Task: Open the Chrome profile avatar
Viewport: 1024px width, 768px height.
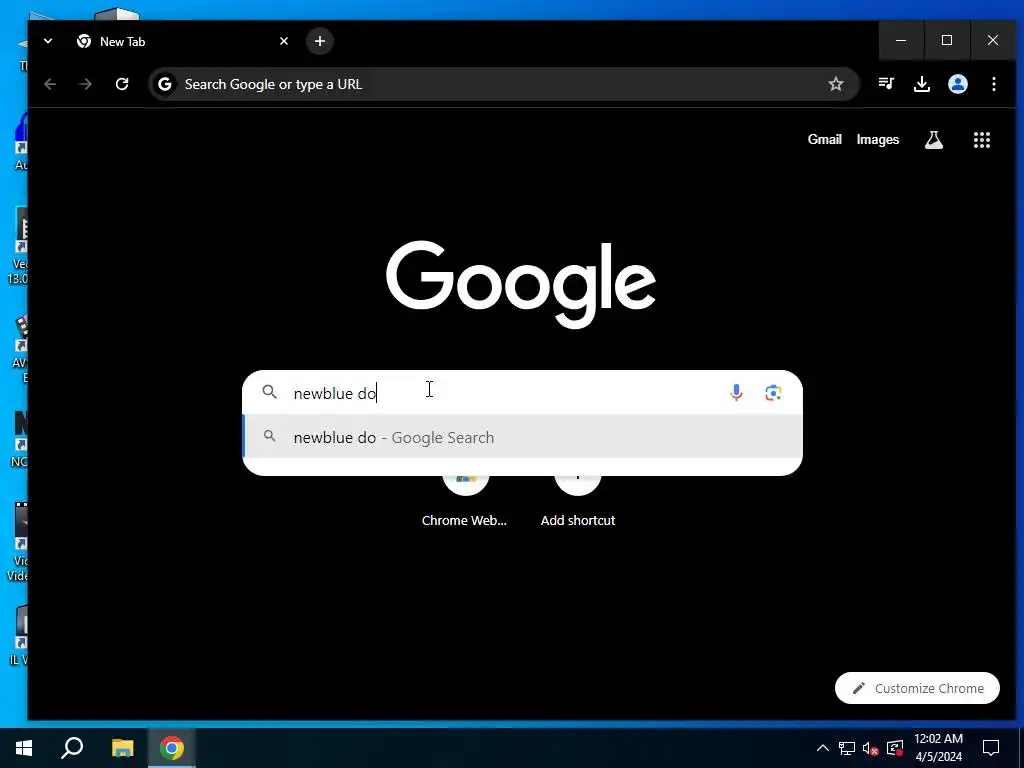Action: point(957,84)
